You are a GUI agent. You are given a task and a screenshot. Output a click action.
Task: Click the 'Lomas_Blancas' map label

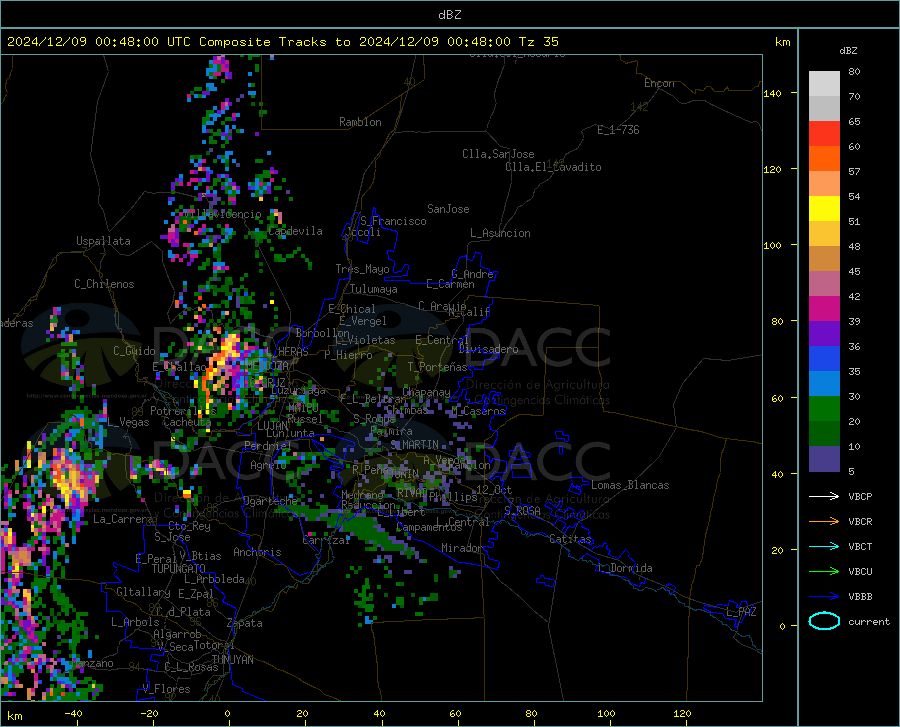(630, 485)
